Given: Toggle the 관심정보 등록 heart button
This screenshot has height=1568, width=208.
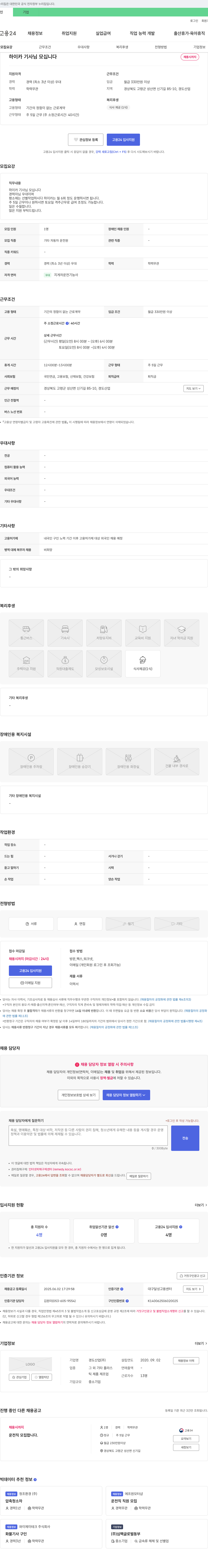Looking at the screenshot, I should click(x=86, y=139).
